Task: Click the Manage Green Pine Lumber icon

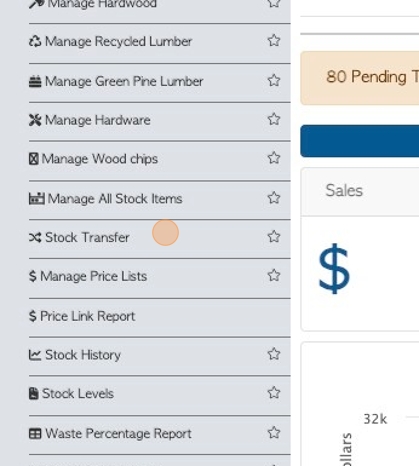Action: point(35,81)
